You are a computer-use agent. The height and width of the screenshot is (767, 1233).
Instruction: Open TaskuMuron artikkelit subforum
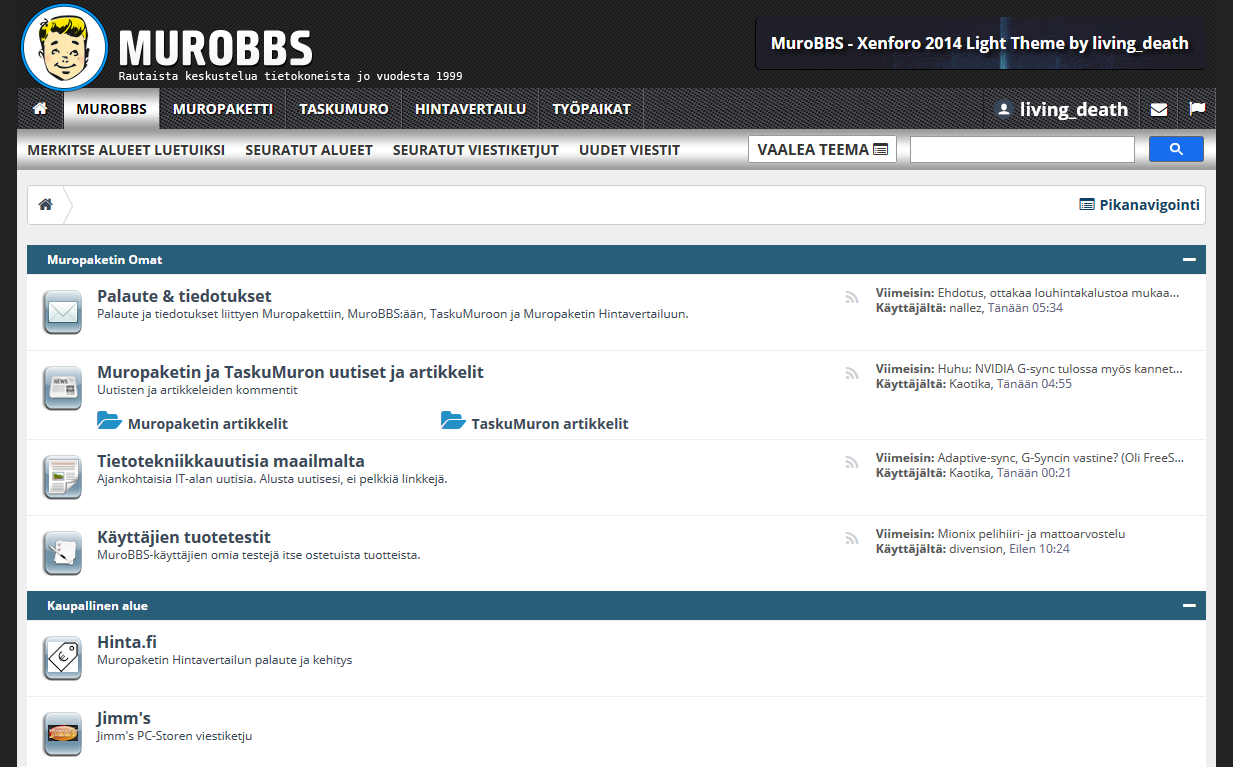(550, 423)
